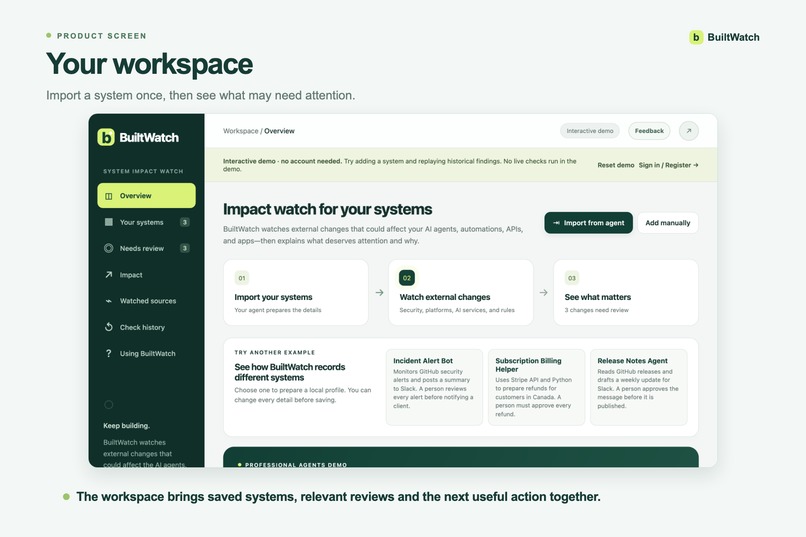Screen dimensions: 806x537
Task: Click the Your systems count badge
Action: pos(185,222)
